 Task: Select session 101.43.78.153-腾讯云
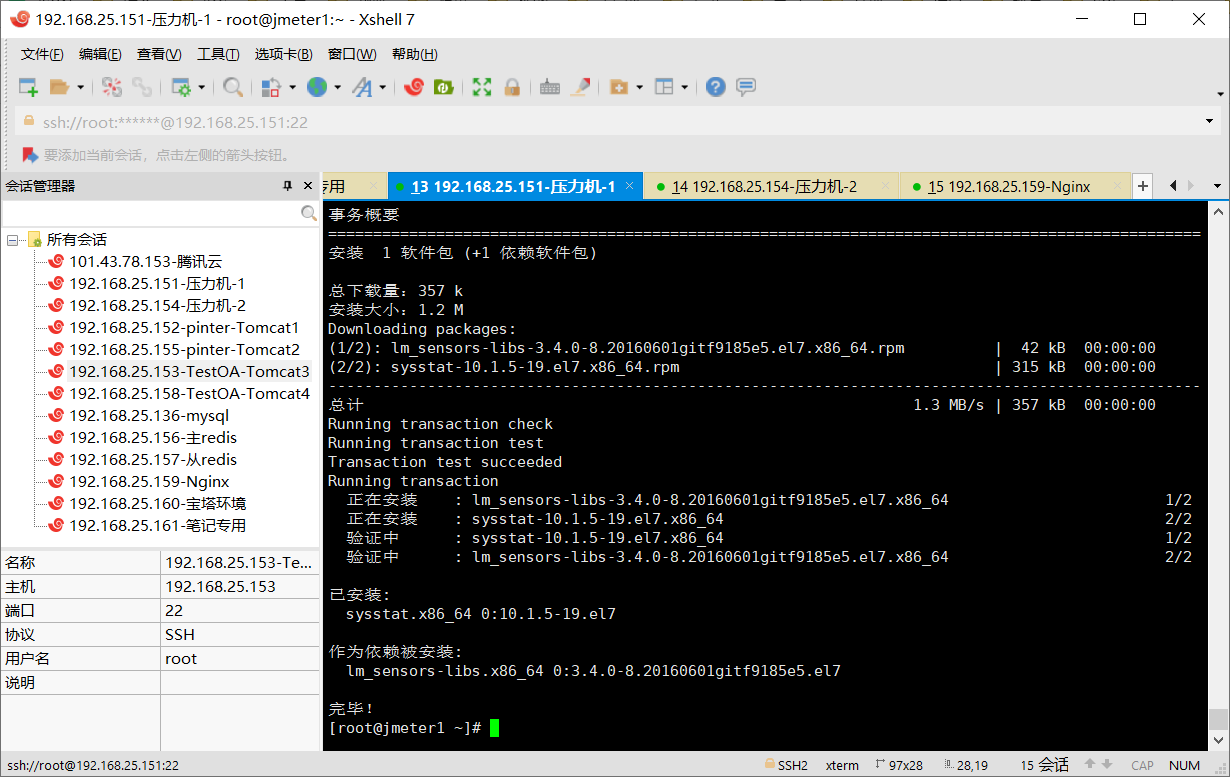tap(145, 262)
